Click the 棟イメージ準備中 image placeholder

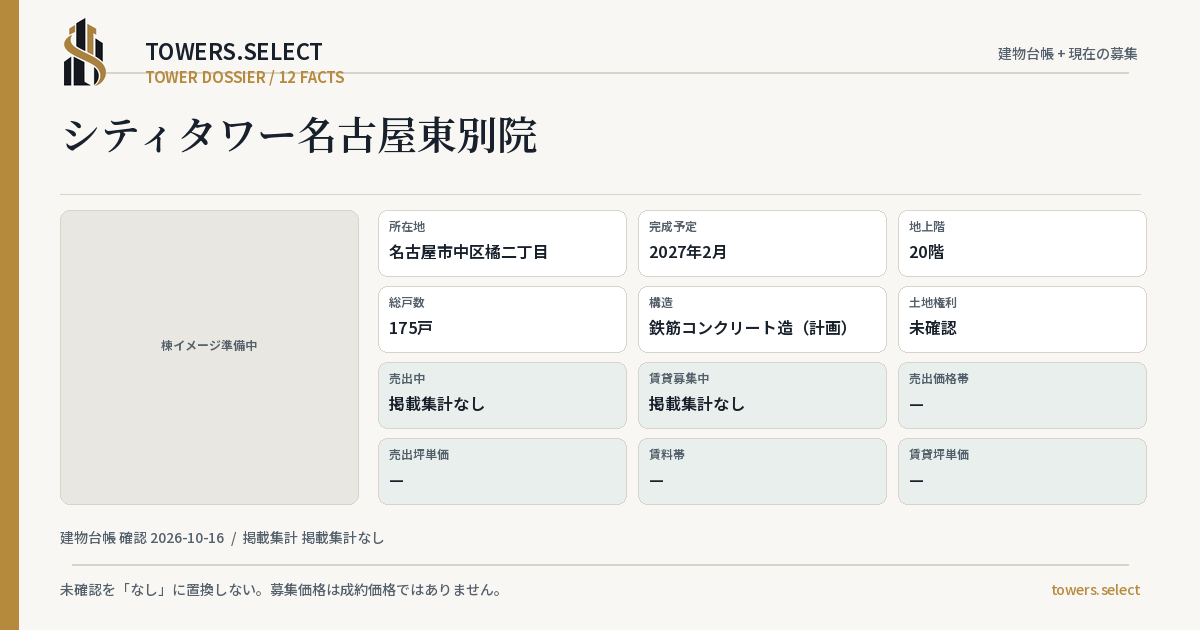209,357
